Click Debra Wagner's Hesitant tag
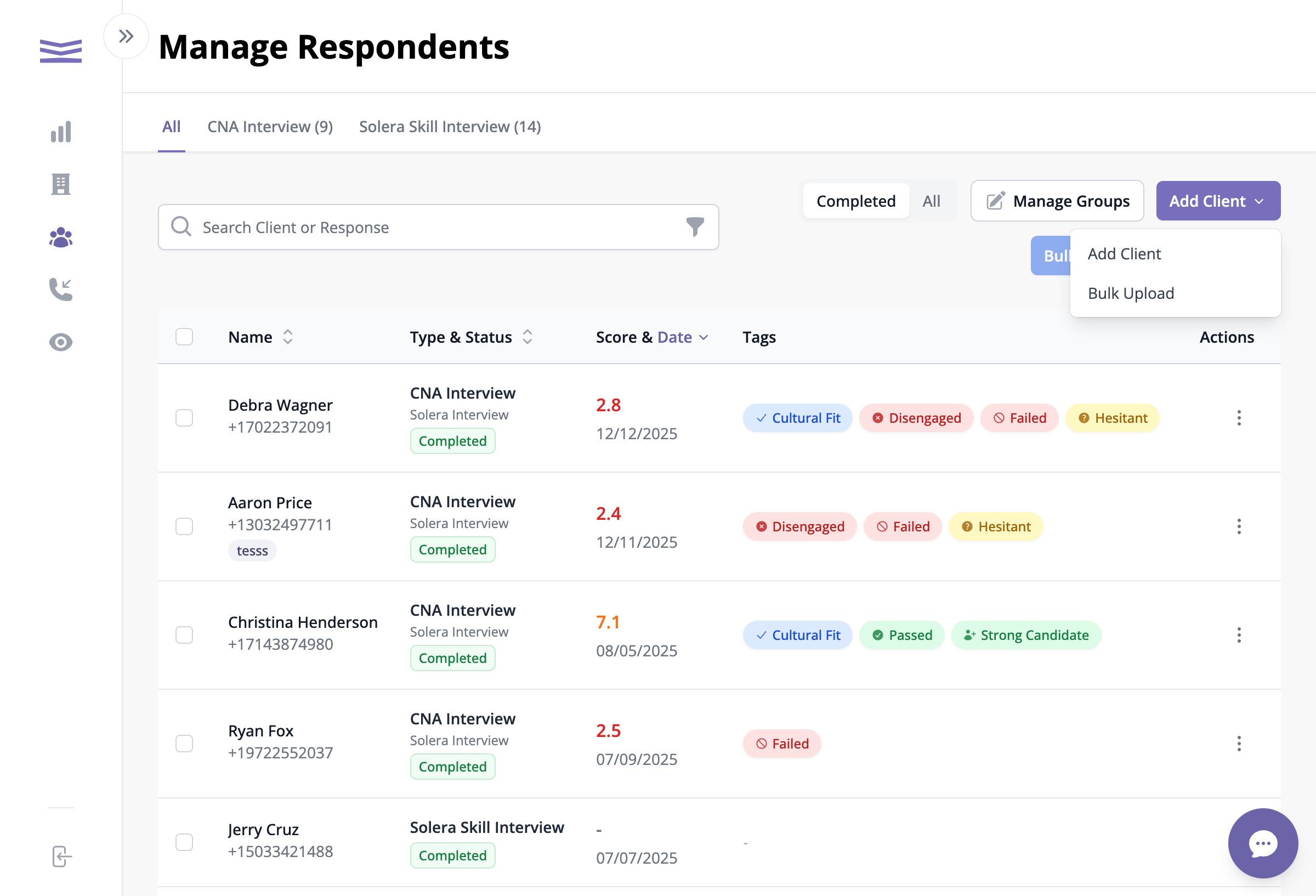The width and height of the screenshot is (1316, 896). tap(1112, 418)
